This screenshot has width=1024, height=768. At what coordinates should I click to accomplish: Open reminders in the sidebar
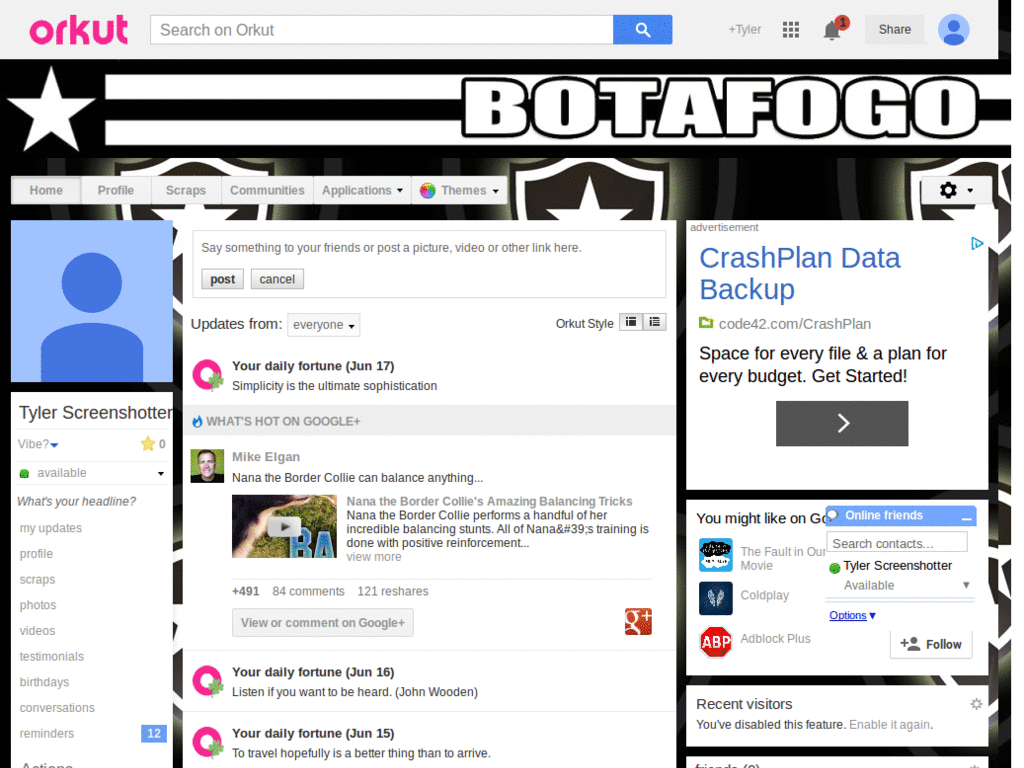click(46, 733)
